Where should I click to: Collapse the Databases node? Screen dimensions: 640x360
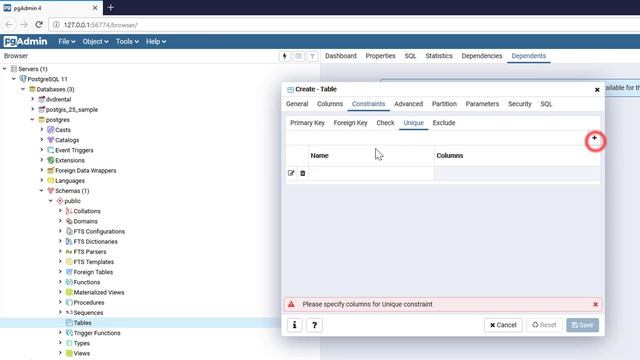[x=23, y=89]
